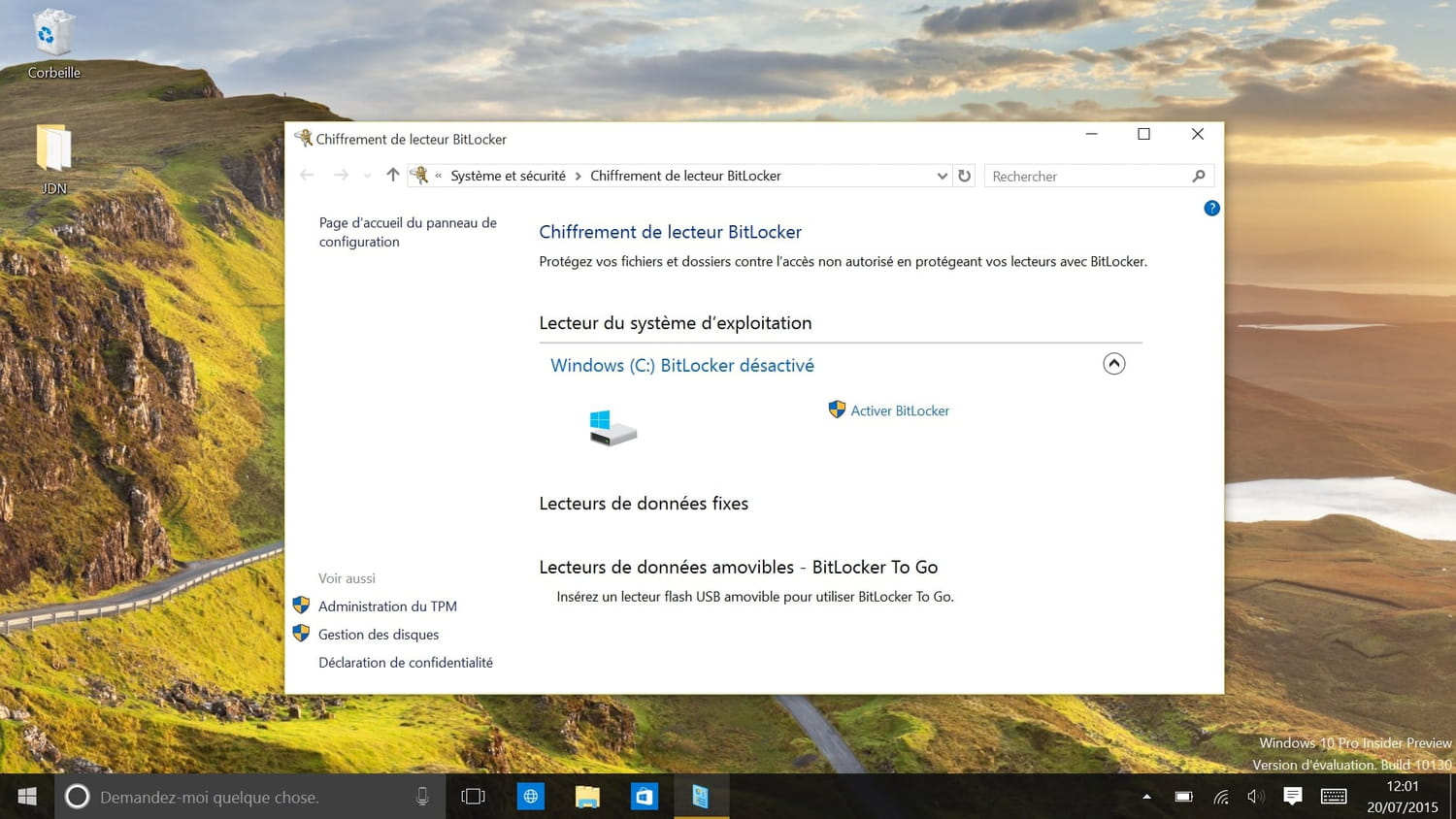Click Windows (C:) BitLocker désactivé heading

pos(682,366)
